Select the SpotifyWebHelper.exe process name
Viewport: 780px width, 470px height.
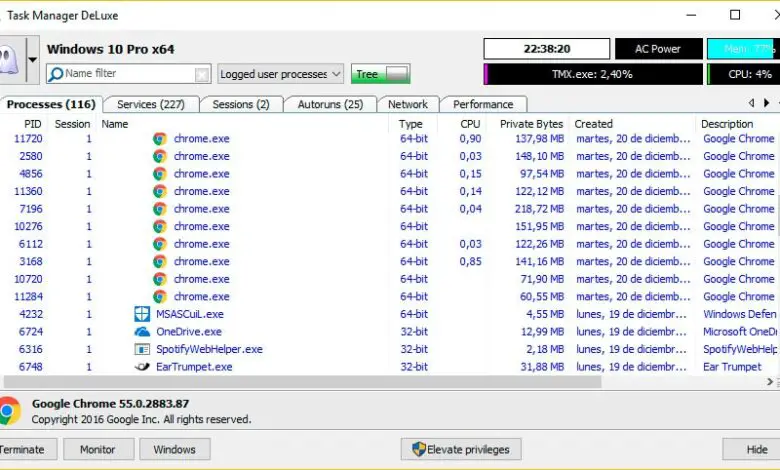coord(209,349)
